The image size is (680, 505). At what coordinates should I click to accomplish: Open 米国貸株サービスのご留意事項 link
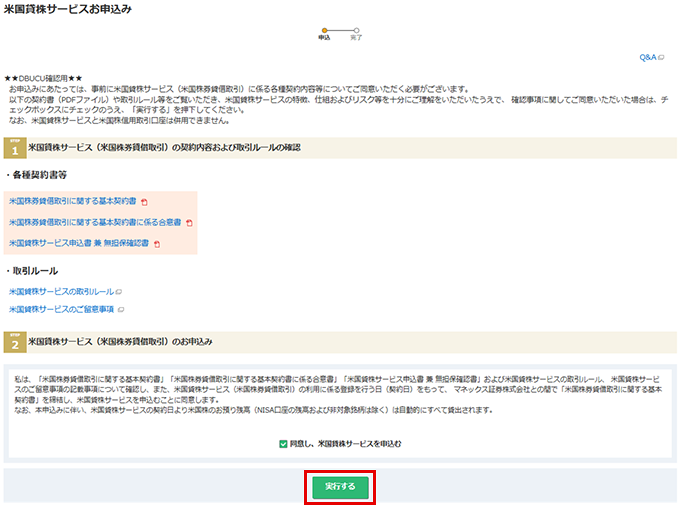61,309
